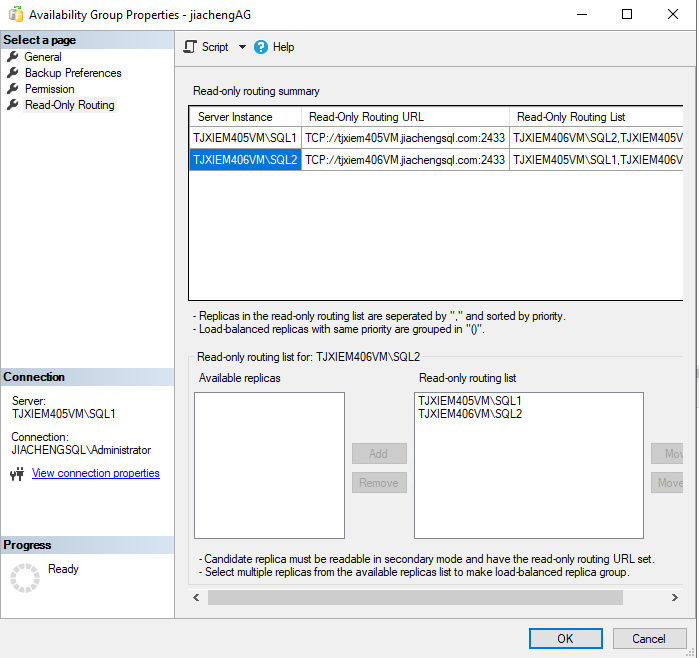Click the horizontal scrollbar thumb
699x658 pixels.
414,597
